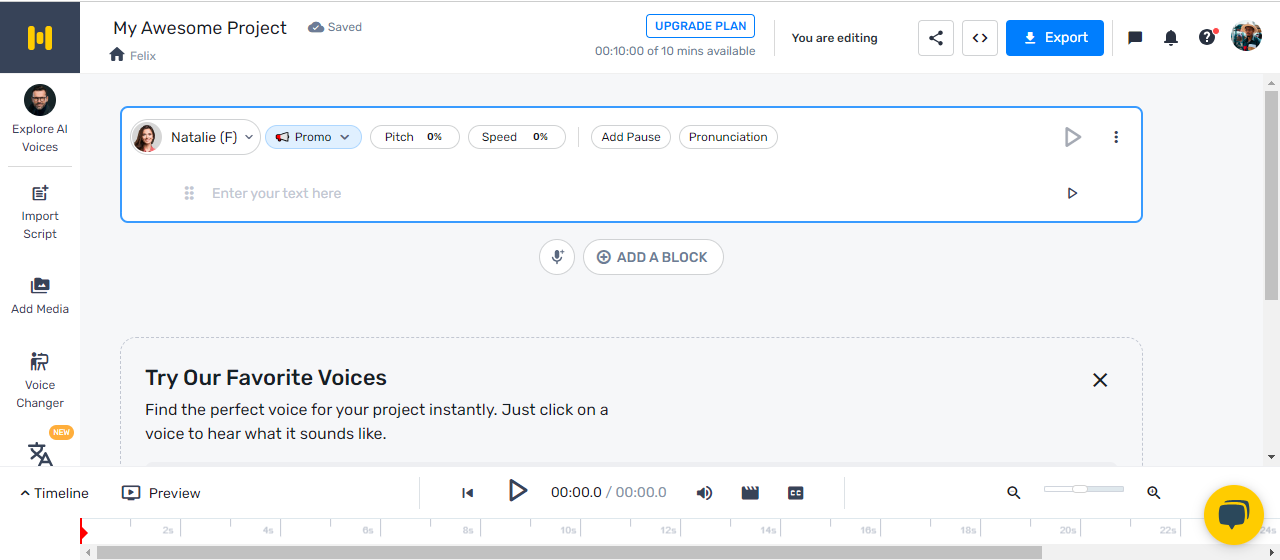Image resolution: width=1280 pixels, height=560 pixels.
Task: Adjust the Pitch 0% setting
Action: 415,137
